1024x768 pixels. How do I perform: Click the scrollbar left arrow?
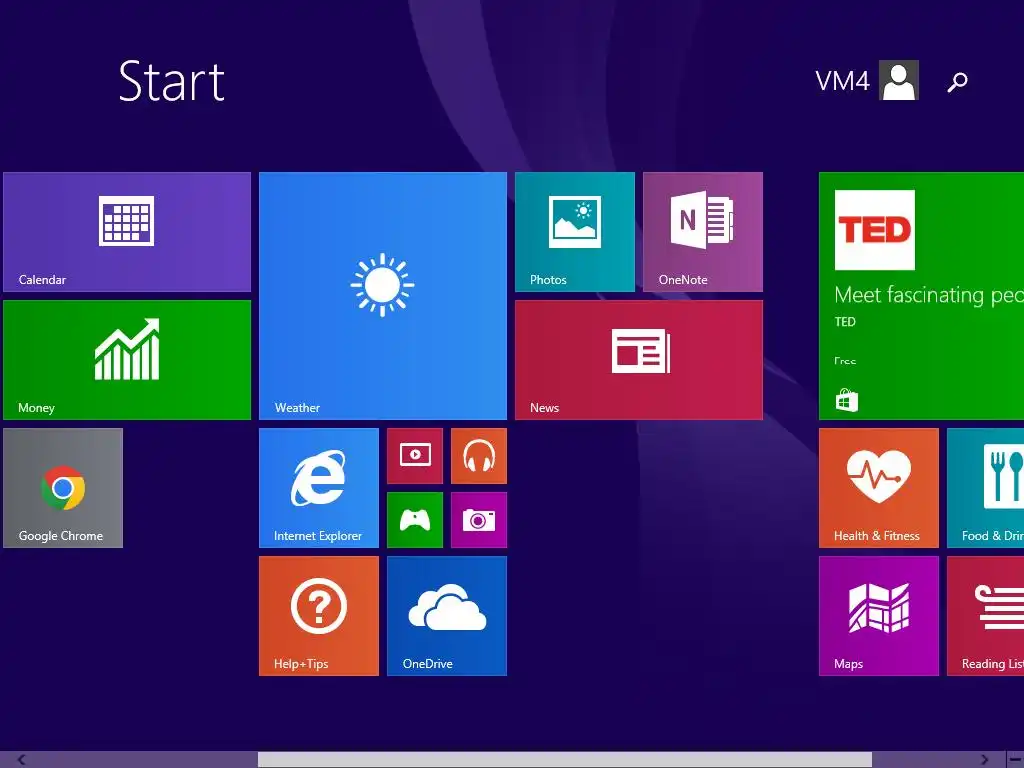[x=22, y=760]
